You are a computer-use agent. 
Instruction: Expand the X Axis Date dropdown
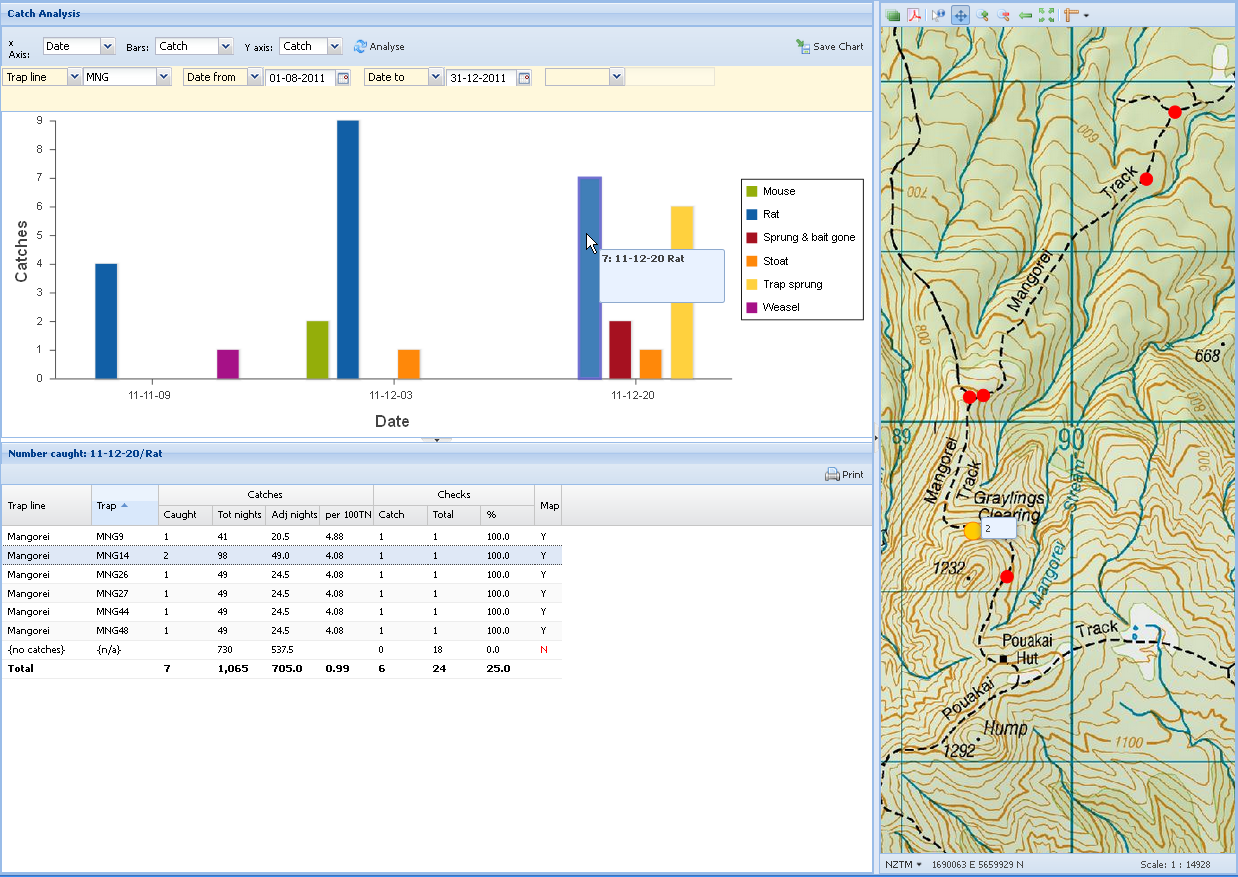108,46
